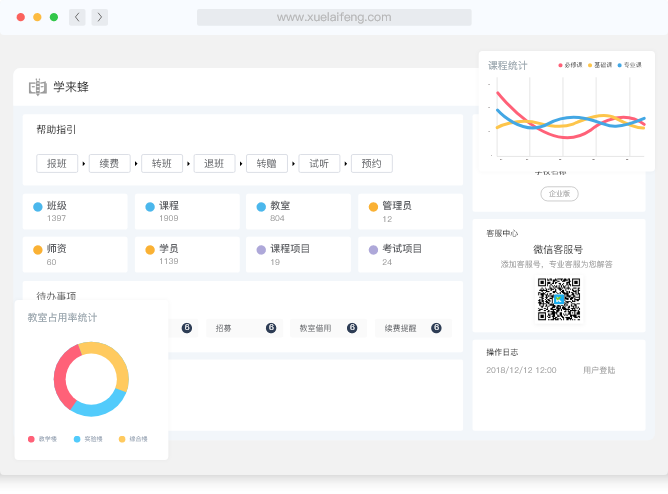The height and width of the screenshot is (494, 668).
Task: Open the 续费提醒 to-do item
Action: (x=413, y=328)
